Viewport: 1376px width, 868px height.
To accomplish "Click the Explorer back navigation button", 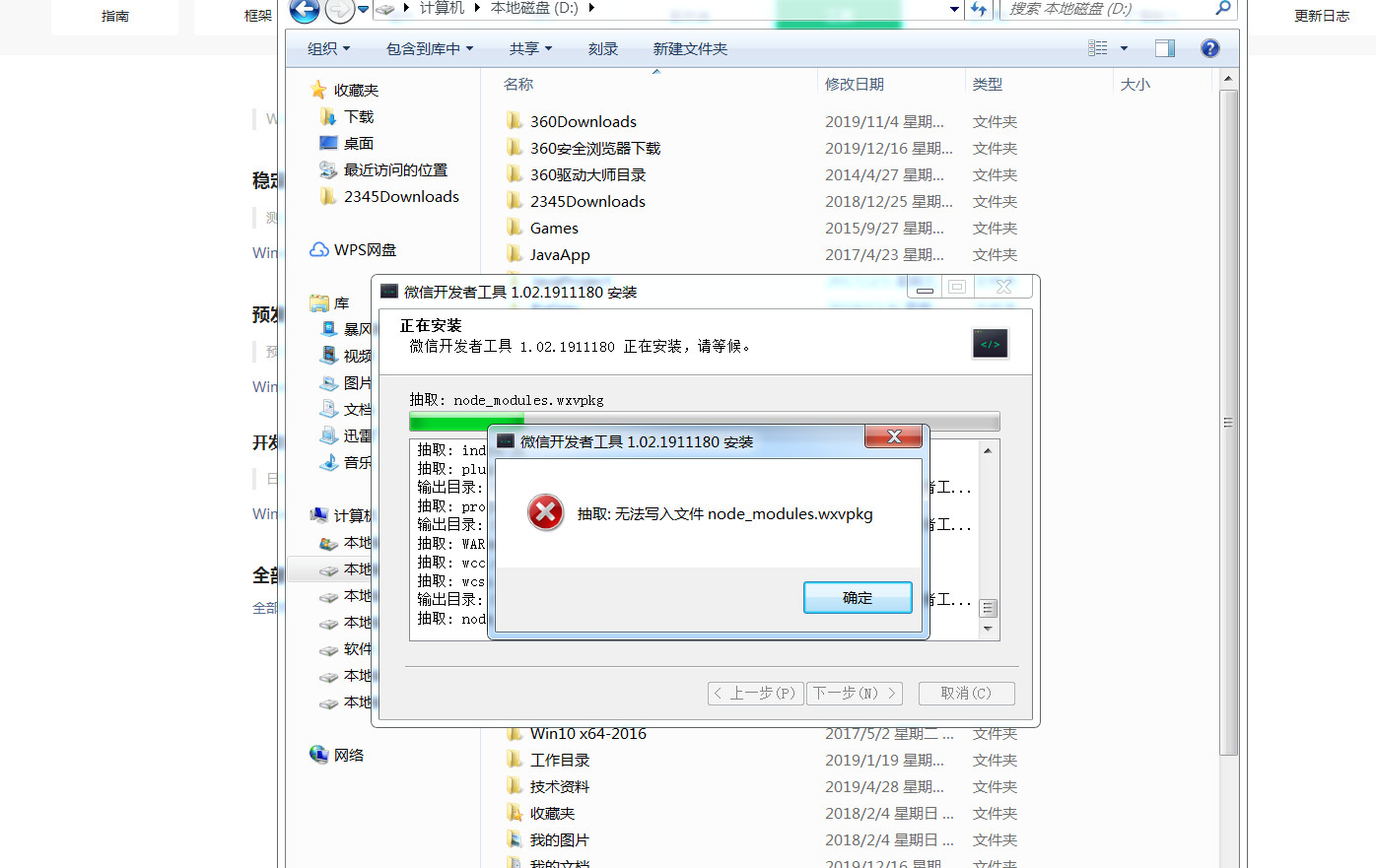I will point(305,9).
